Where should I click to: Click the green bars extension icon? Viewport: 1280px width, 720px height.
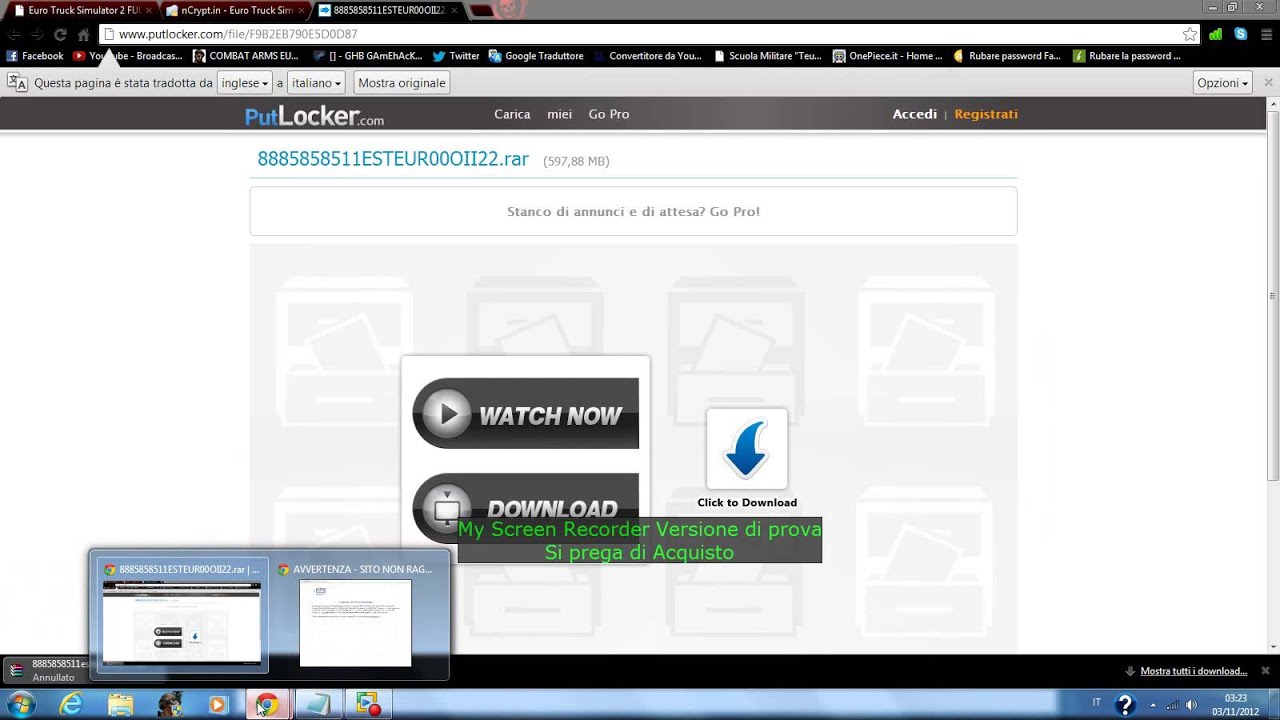[x=1215, y=34]
